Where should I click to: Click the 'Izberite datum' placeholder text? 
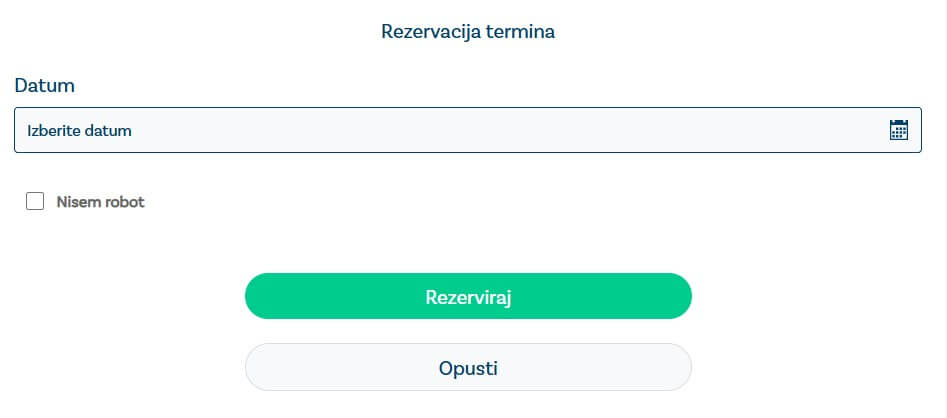coord(80,130)
